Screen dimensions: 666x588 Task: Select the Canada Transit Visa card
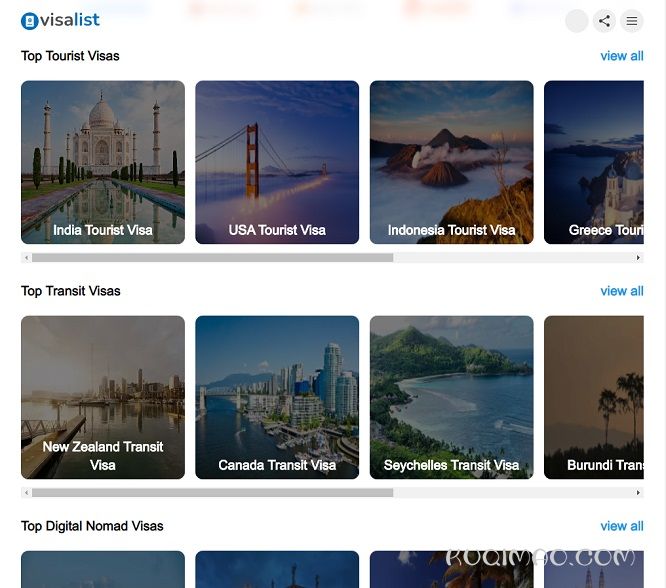point(277,397)
